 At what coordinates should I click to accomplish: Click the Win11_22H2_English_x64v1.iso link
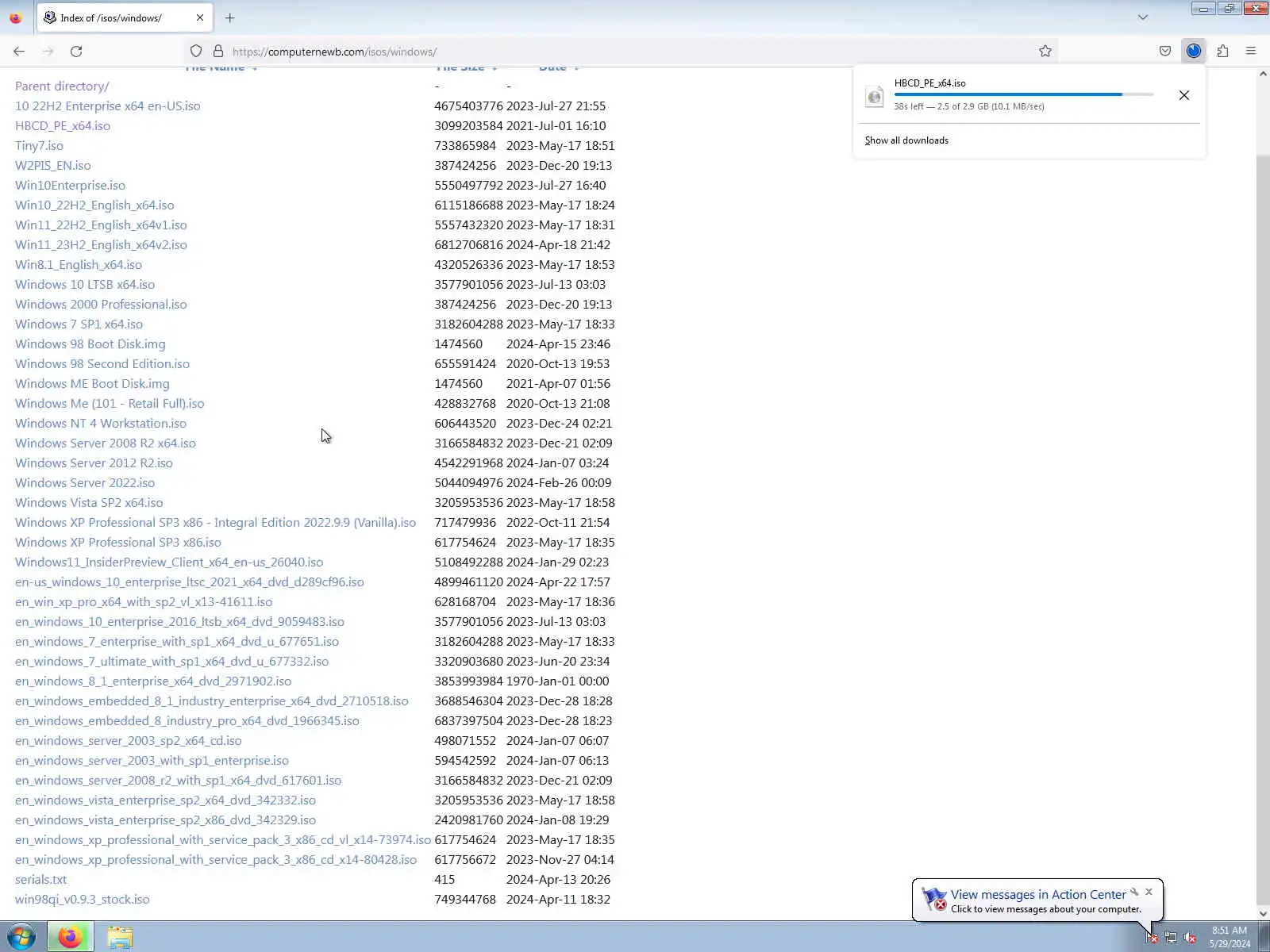(101, 225)
